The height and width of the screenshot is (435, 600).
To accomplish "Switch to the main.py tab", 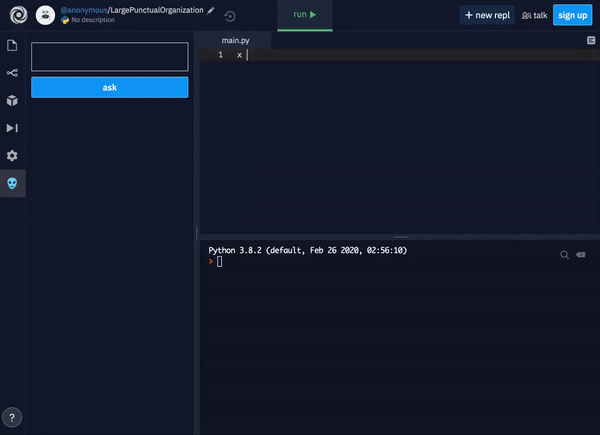I will pyautogui.click(x=235, y=40).
